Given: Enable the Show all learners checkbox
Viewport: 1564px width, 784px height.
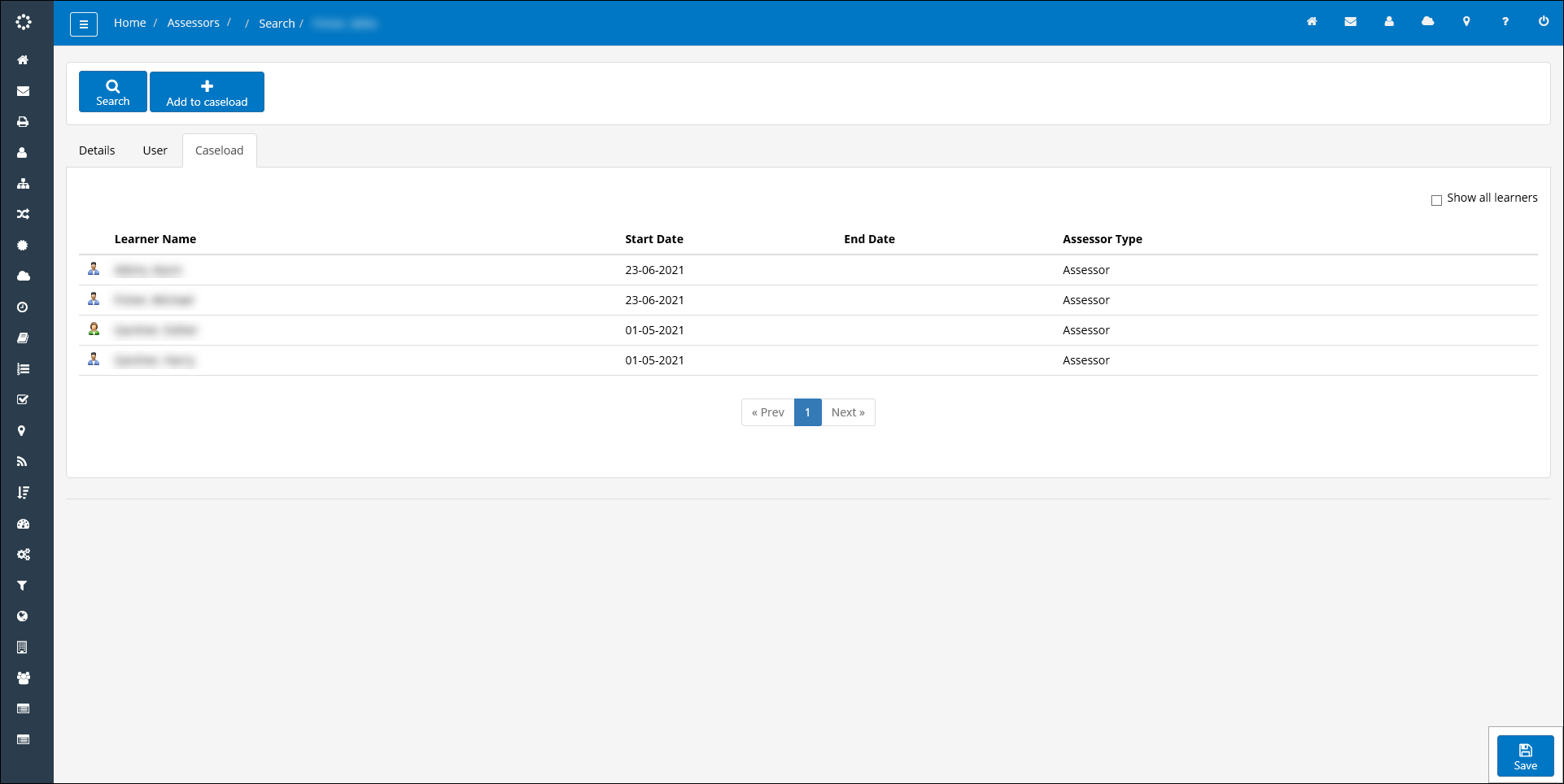Looking at the screenshot, I should [x=1437, y=199].
